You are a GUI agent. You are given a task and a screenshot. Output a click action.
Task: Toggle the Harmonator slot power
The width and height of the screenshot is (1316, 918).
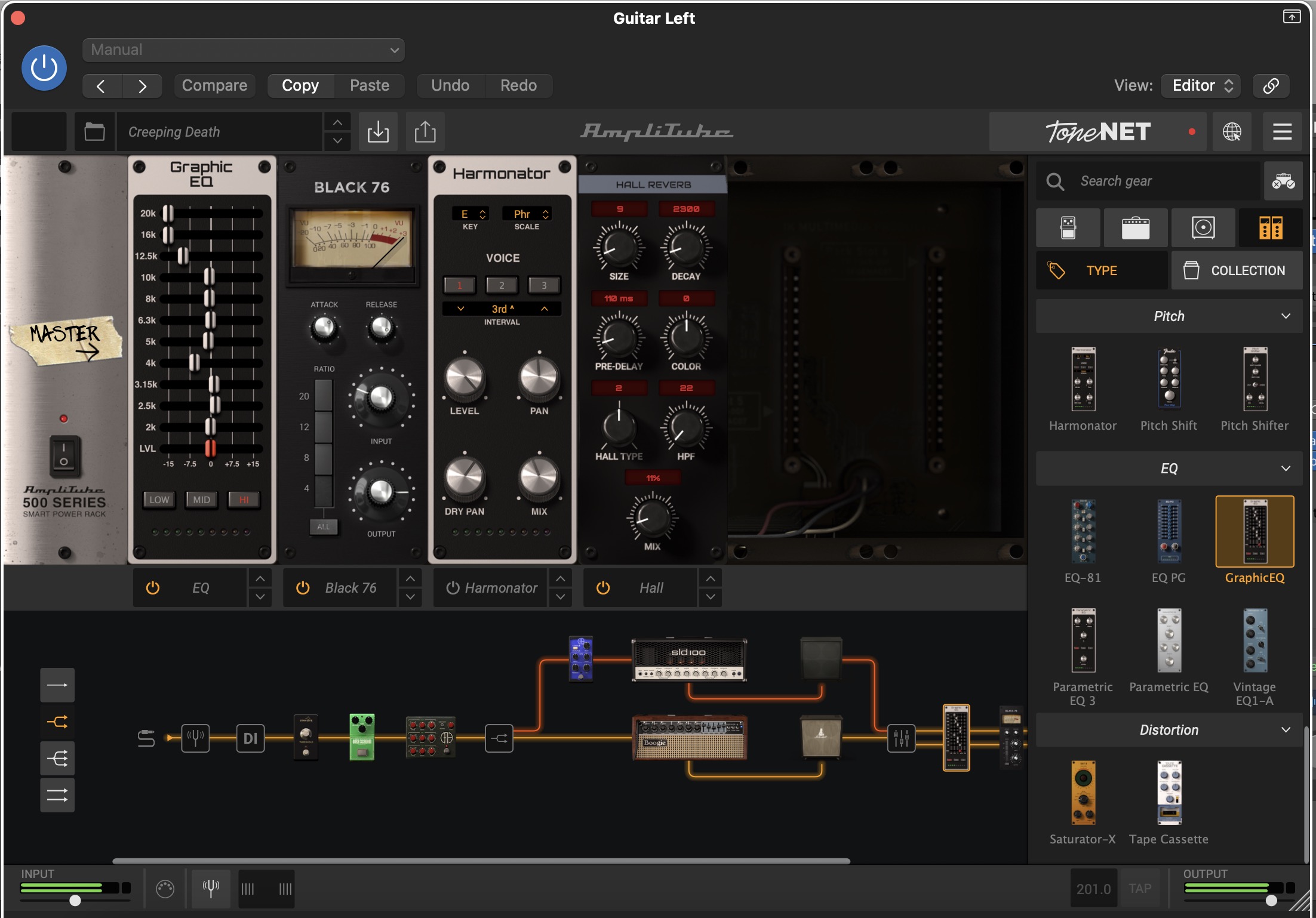click(453, 588)
